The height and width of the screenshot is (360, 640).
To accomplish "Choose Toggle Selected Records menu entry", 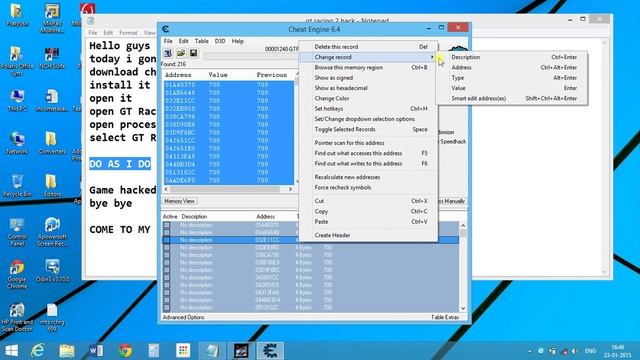I will click(368, 129).
